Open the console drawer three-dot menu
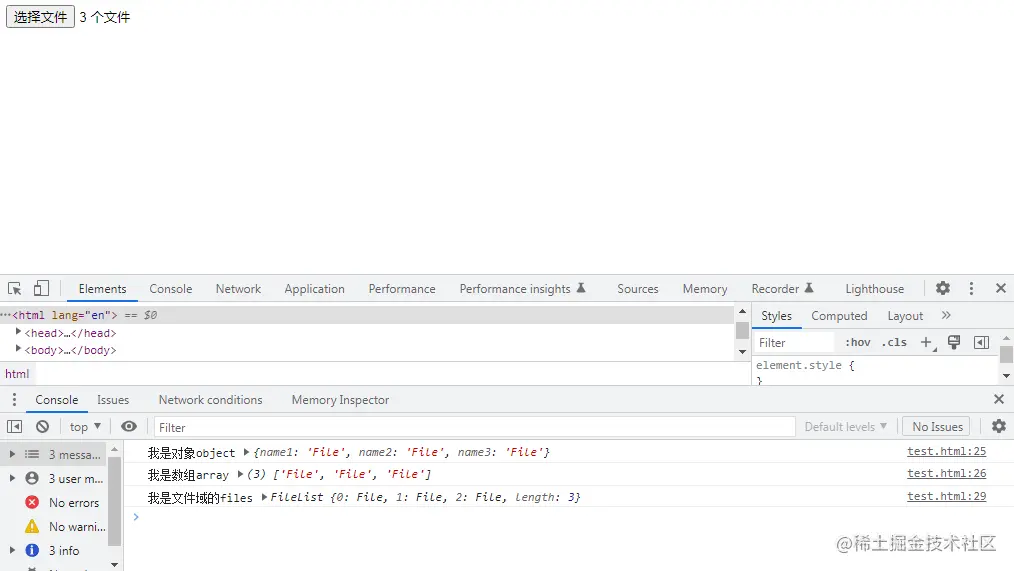The width and height of the screenshot is (1014, 571). point(14,400)
